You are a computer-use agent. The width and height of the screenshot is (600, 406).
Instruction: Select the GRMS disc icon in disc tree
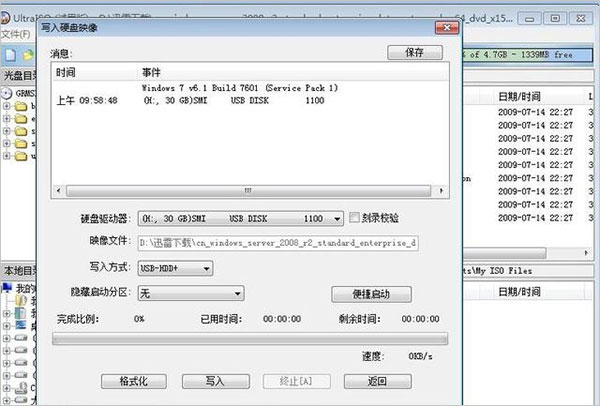point(6,93)
